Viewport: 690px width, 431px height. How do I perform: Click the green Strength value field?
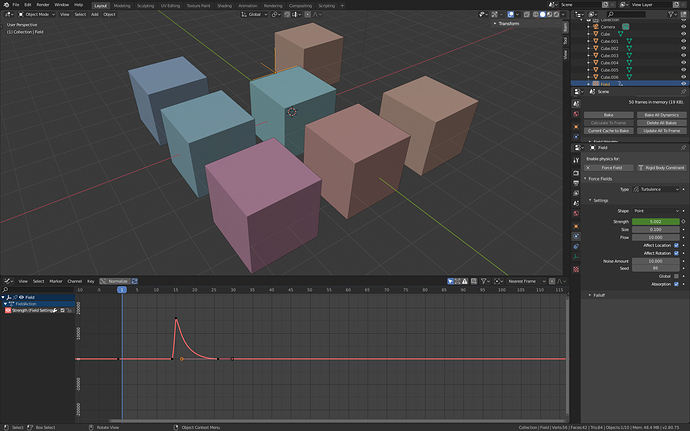pos(656,221)
